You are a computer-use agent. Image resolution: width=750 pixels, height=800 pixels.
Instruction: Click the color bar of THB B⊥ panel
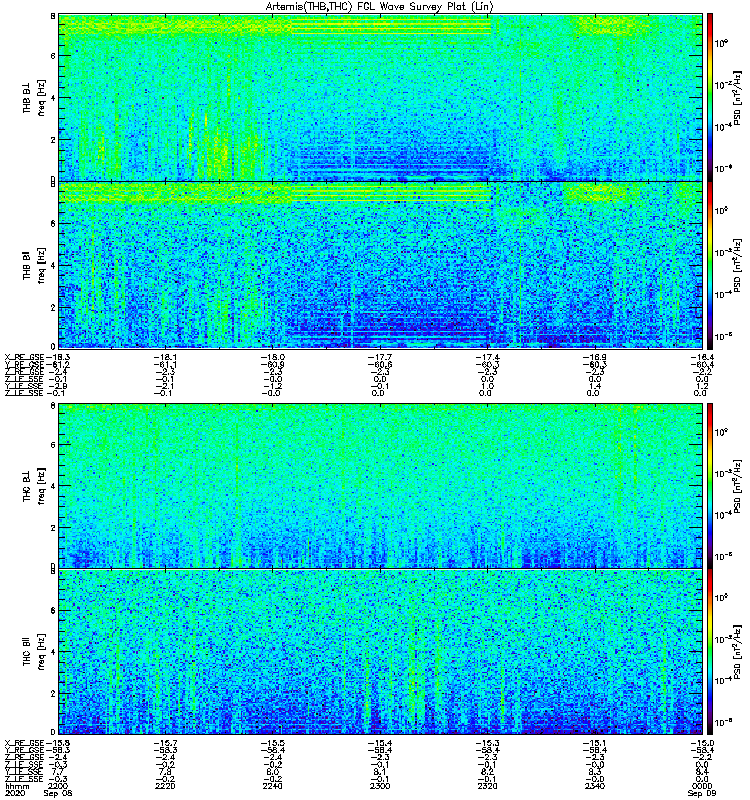[x=710, y=97]
